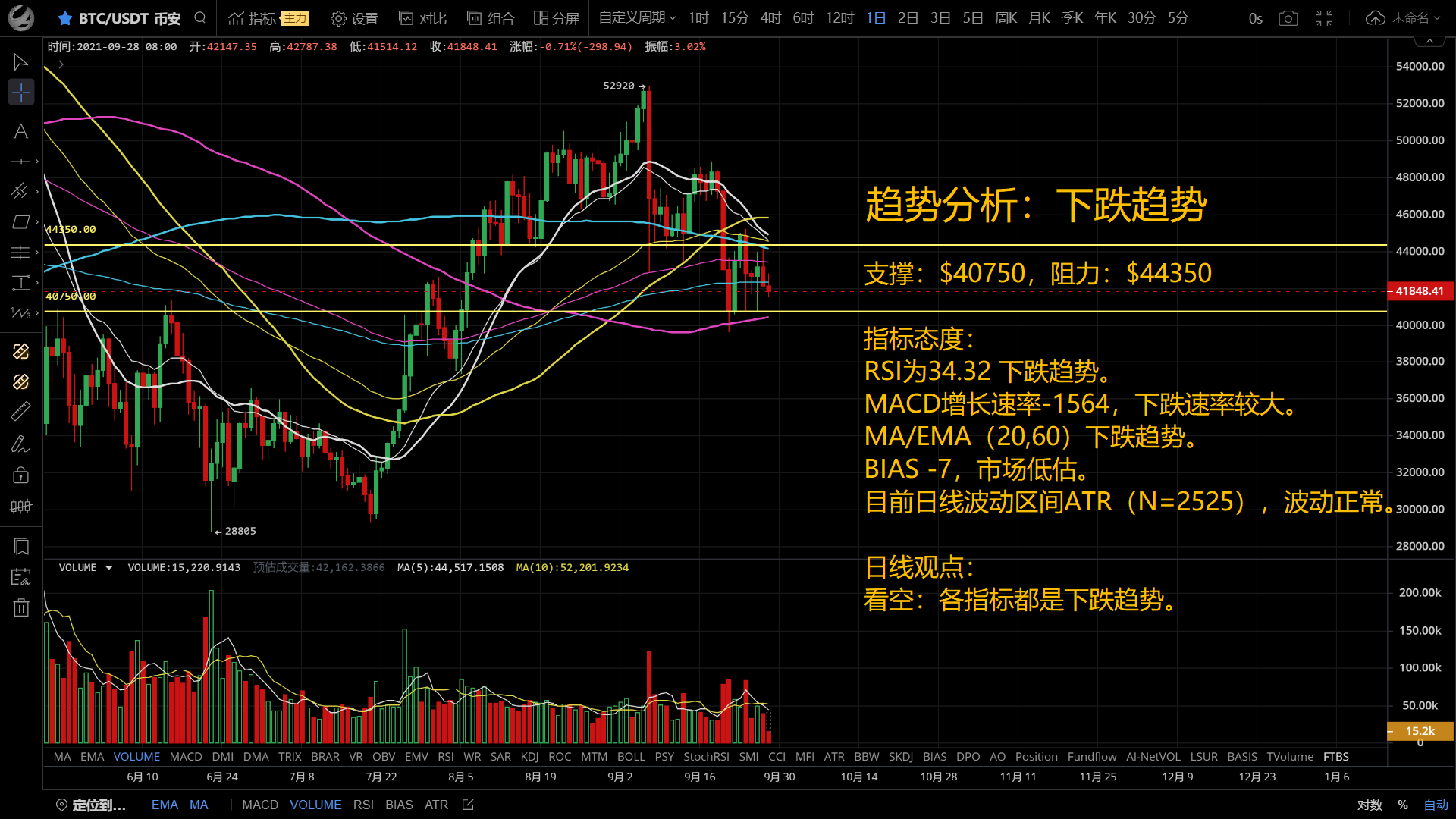1456x819 pixels.
Task: Select the text annotation tool
Action: coord(20,131)
